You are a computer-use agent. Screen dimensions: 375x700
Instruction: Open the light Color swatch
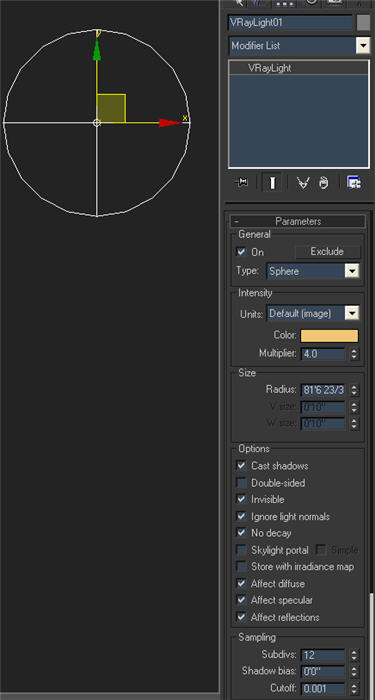[329, 336]
